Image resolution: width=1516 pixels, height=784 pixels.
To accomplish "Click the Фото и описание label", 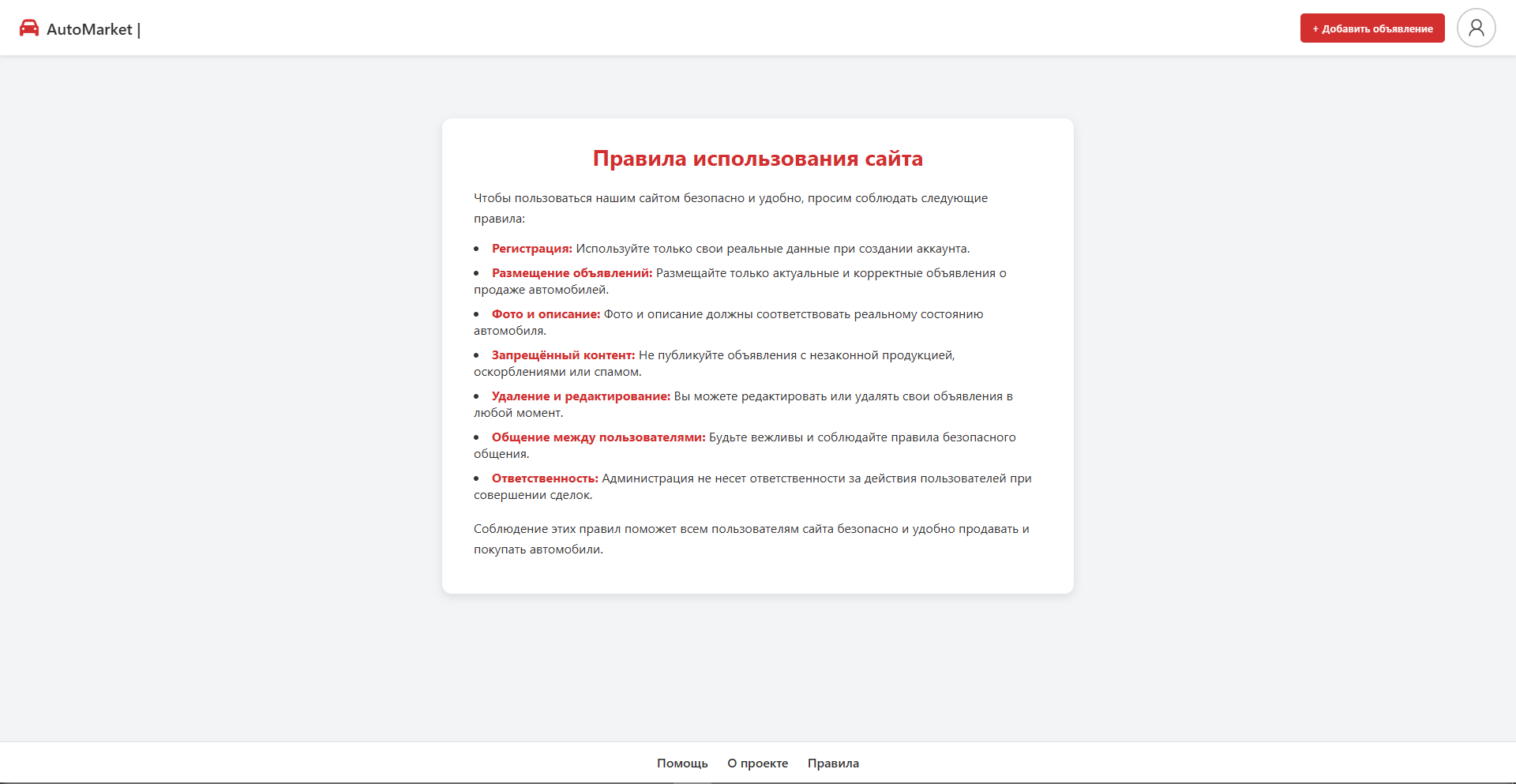I will 546,314.
